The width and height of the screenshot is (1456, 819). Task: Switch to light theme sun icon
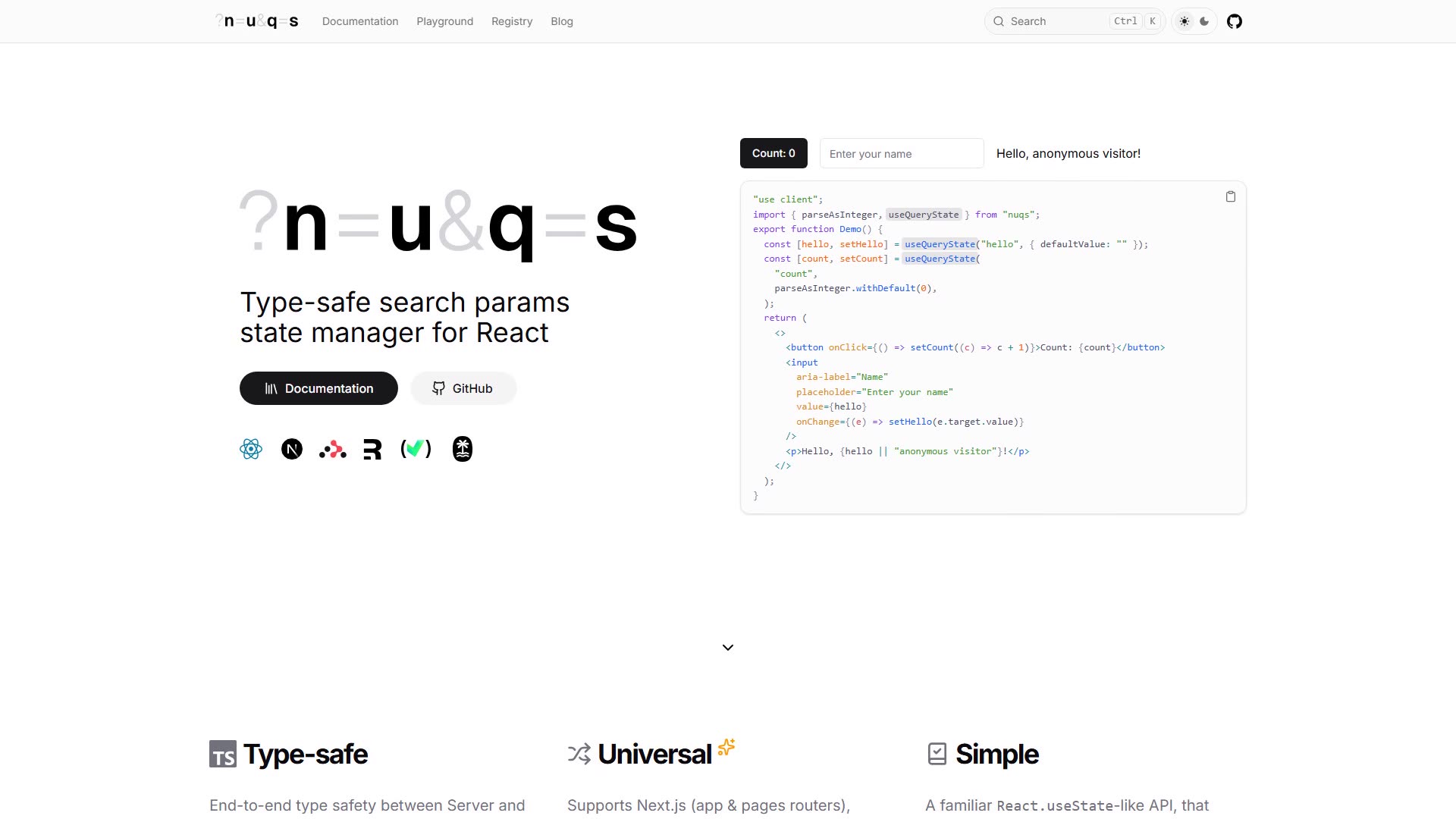pos(1185,21)
